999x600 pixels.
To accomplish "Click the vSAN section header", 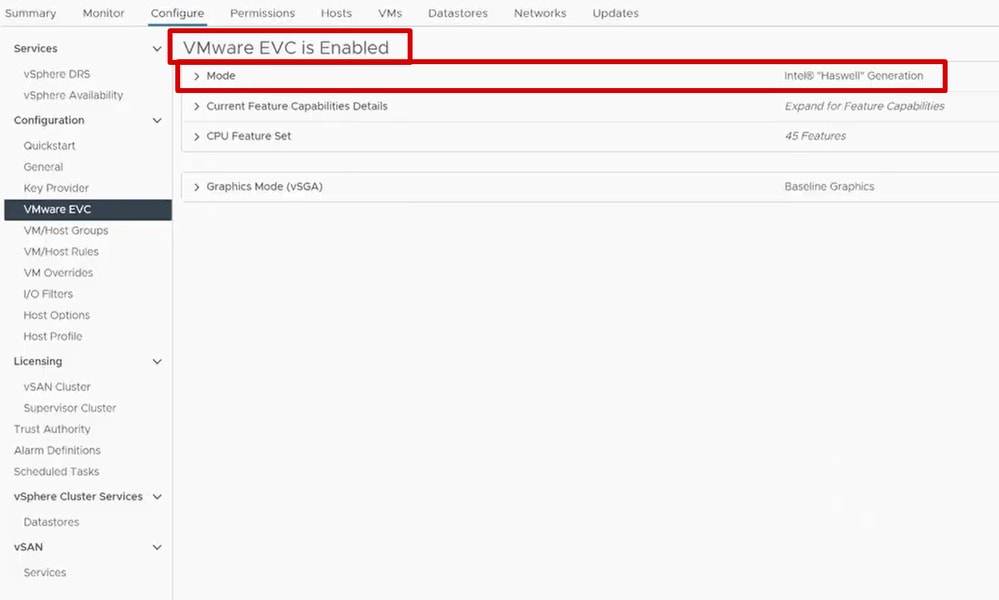I will pyautogui.click(x=28, y=547).
